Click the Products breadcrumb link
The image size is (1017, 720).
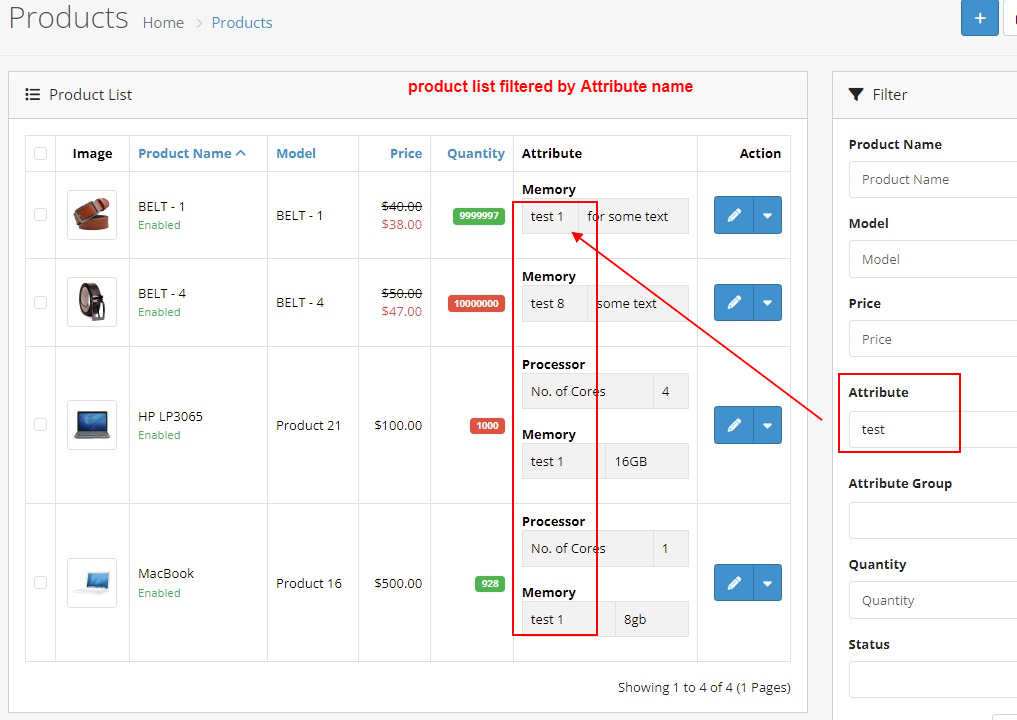point(242,22)
